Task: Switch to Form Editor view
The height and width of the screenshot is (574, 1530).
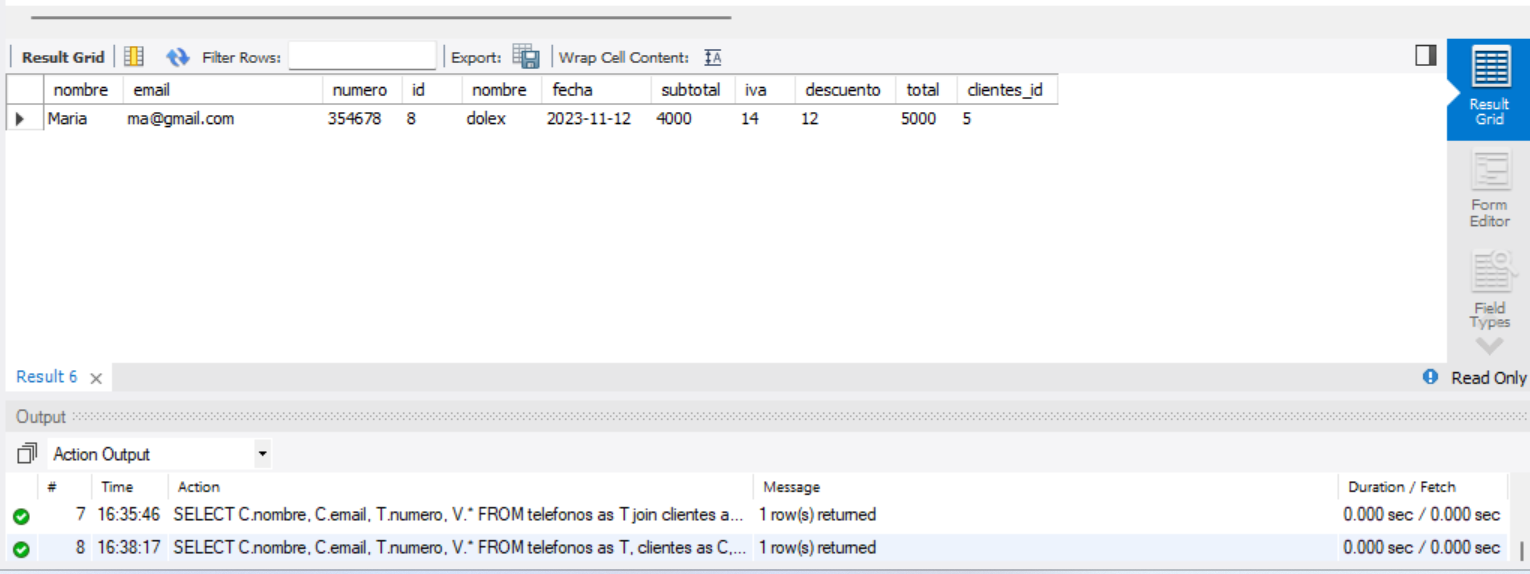Action: 1489,190
